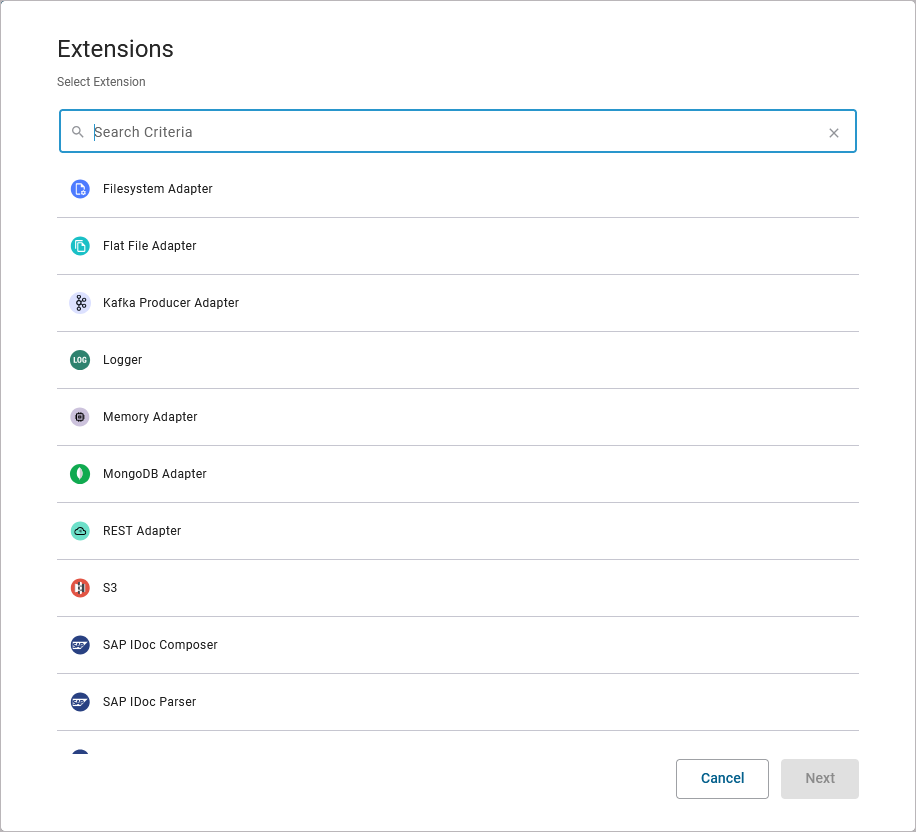
Task: Select the Kafka Producer Adapter entry
Action: [x=171, y=303]
